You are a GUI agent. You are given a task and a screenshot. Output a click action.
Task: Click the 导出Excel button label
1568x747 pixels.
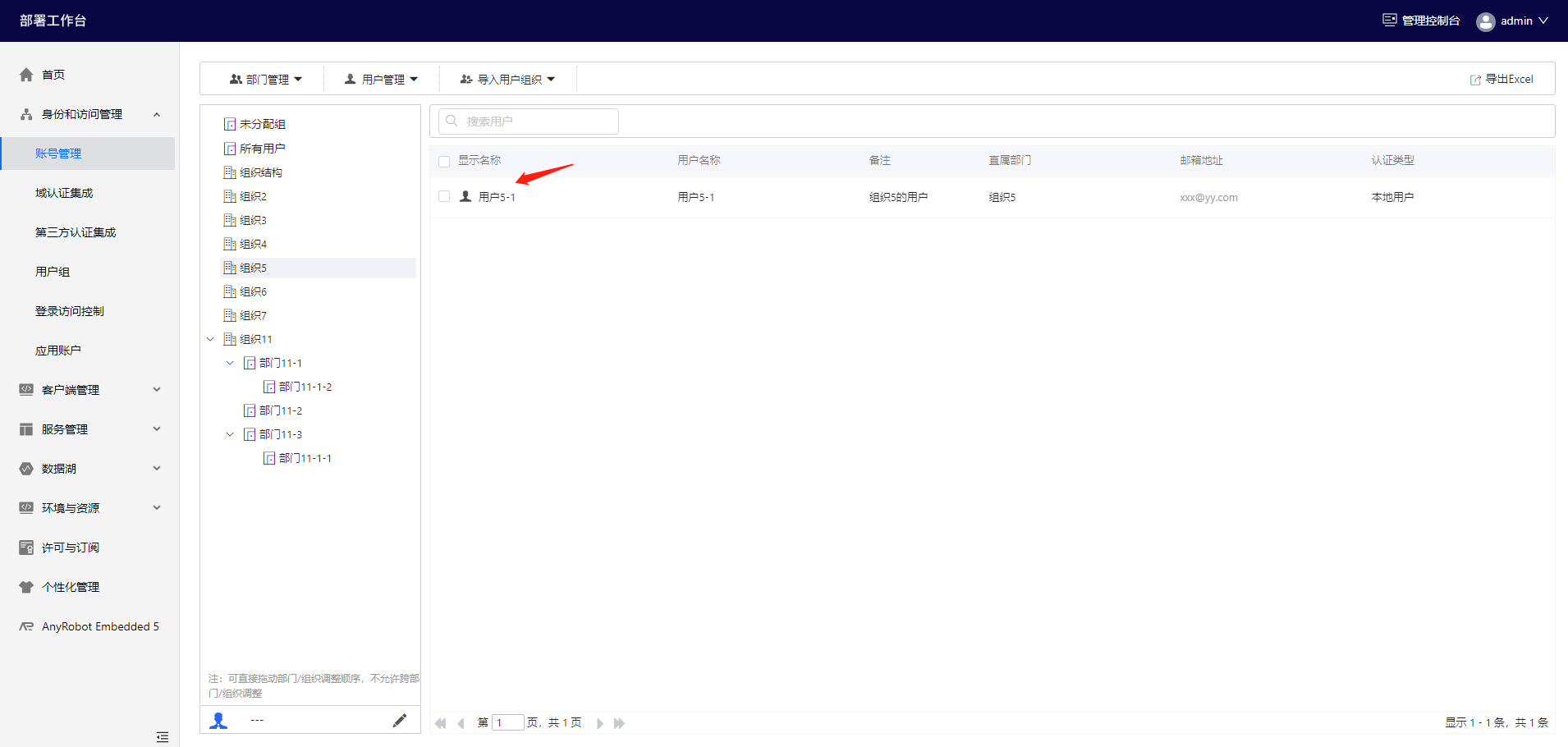1509,80
